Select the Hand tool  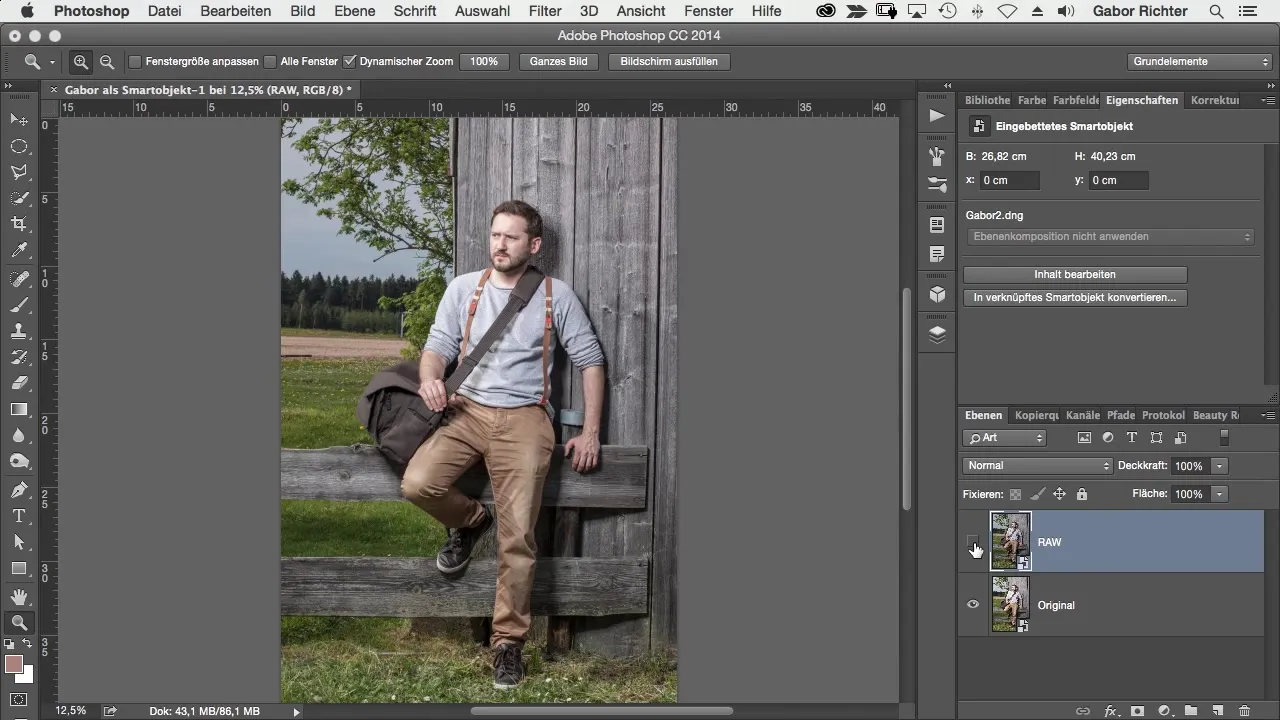click(19, 597)
